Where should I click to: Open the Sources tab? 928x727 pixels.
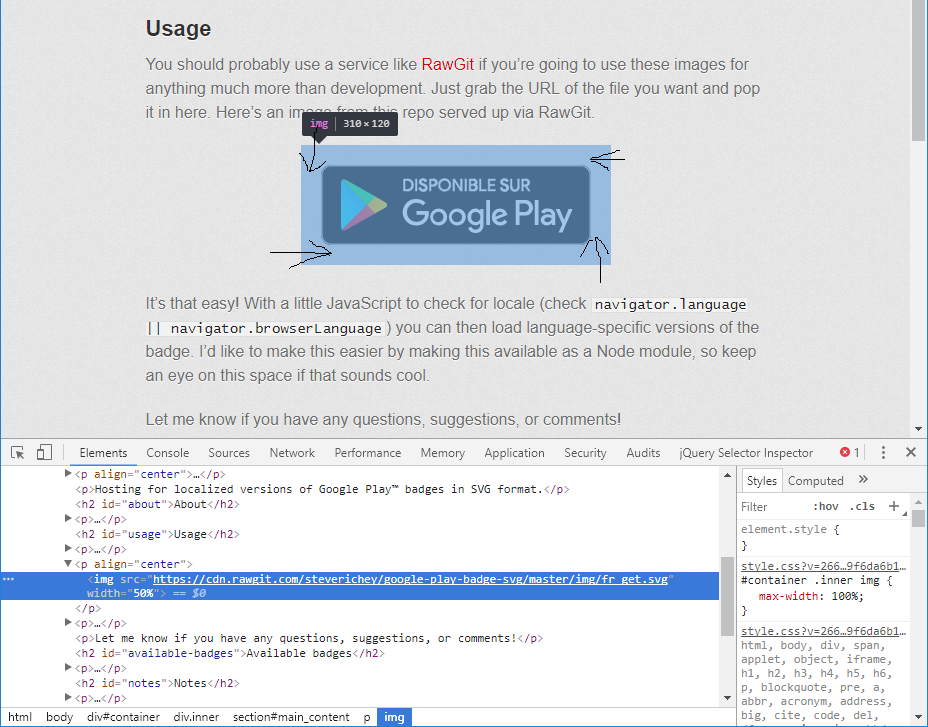[x=229, y=453]
